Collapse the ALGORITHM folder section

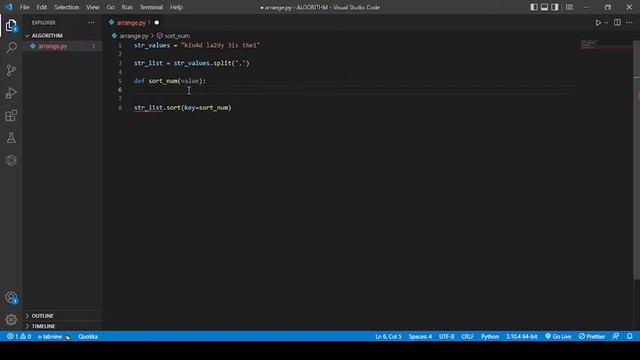(47, 36)
